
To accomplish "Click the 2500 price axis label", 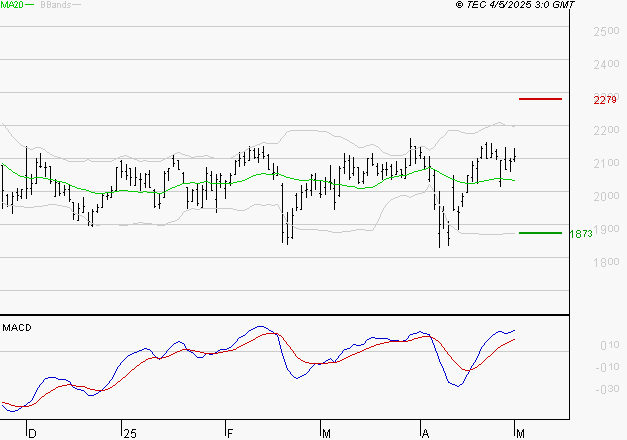I will click(606, 31).
